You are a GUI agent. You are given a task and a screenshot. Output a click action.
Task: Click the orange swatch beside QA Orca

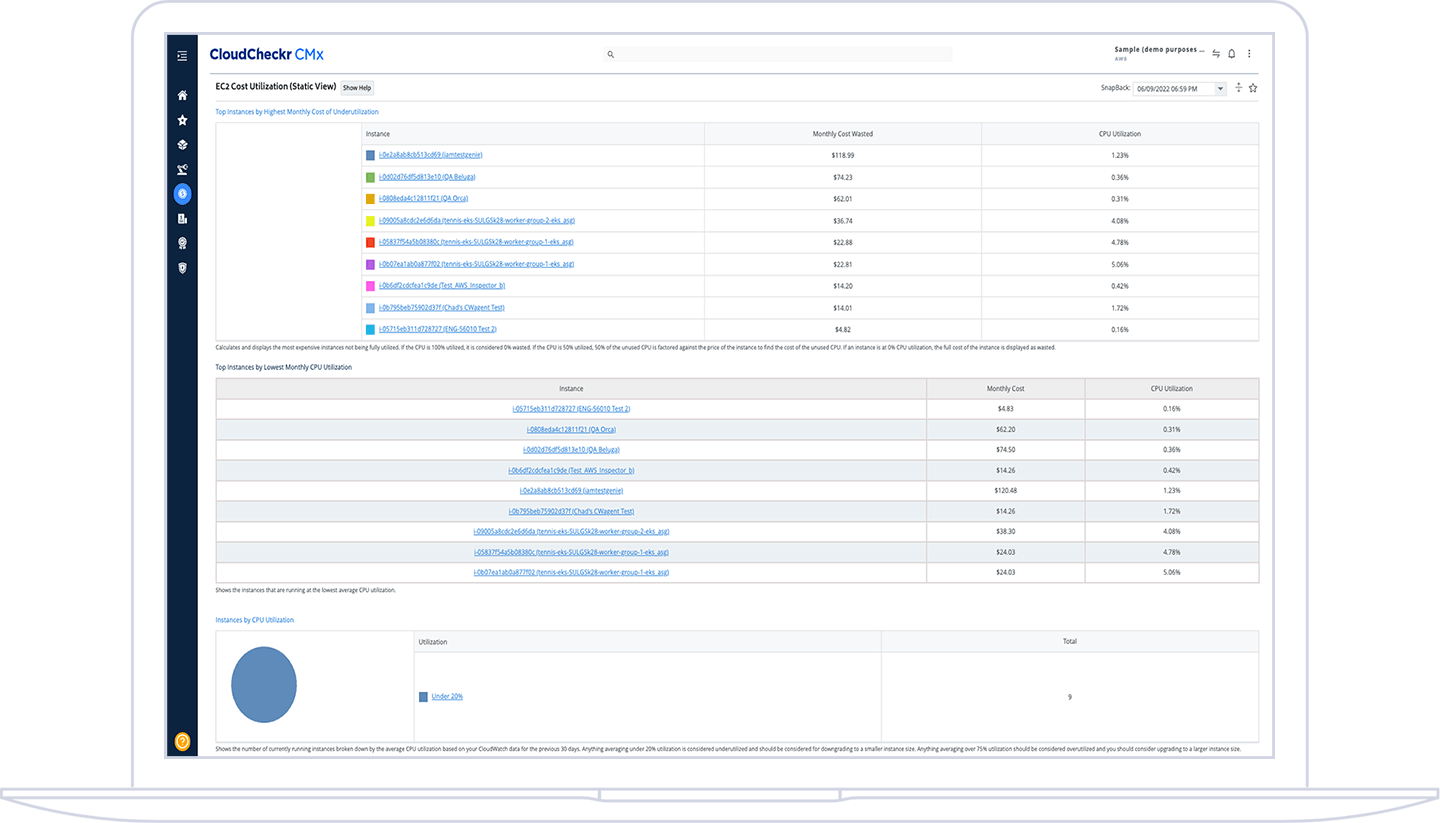(x=370, y=199)
